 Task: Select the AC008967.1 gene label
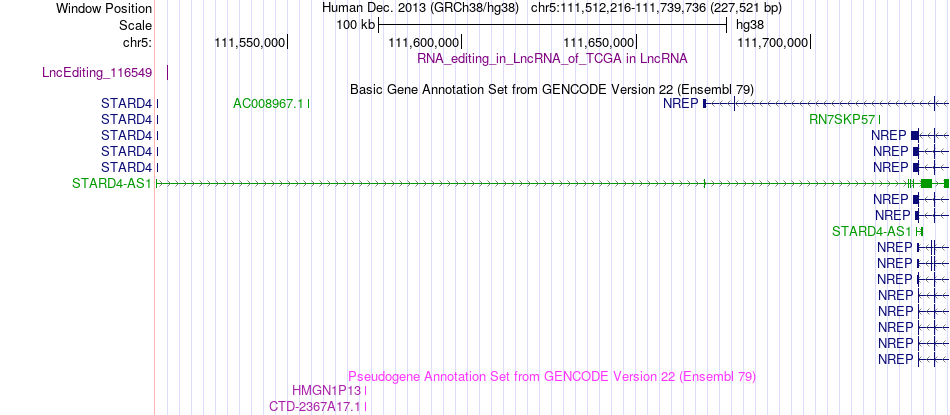[x=270, y=104]
